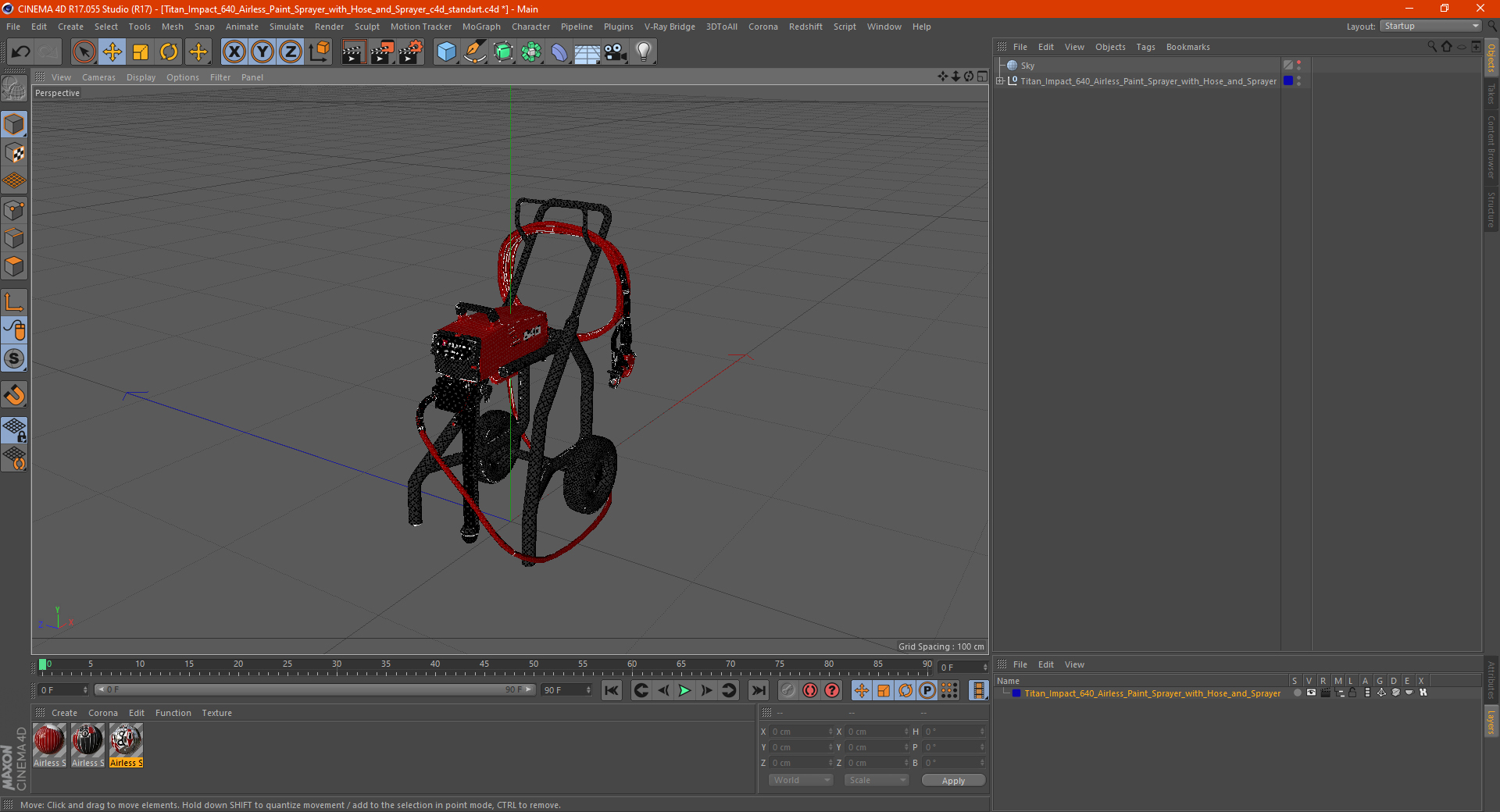Select the Live Selection tool

(84, 52)
